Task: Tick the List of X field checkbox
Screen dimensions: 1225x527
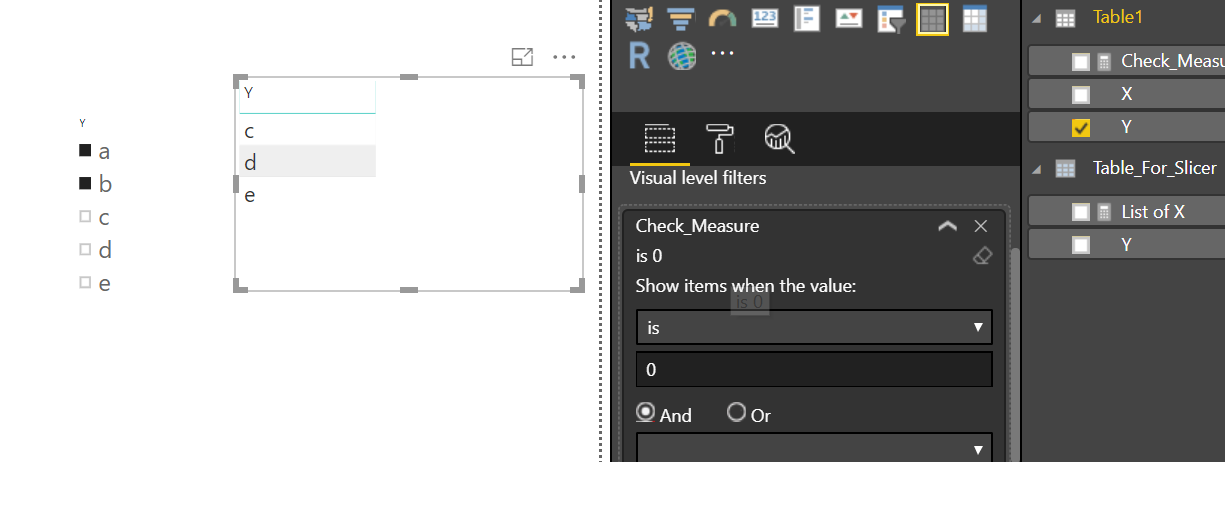Action: [1081, 212]
